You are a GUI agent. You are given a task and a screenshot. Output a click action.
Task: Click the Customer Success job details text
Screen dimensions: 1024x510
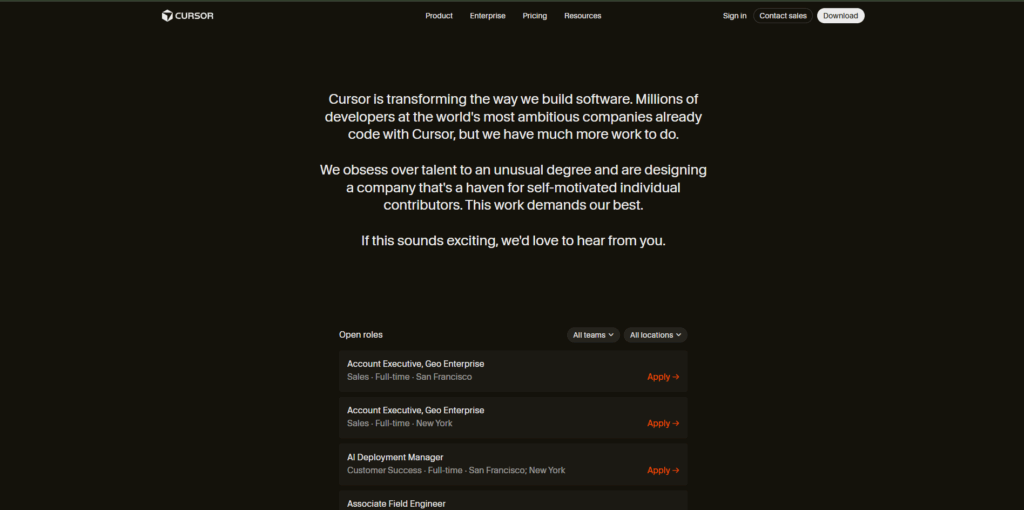[x=456, y=470]
